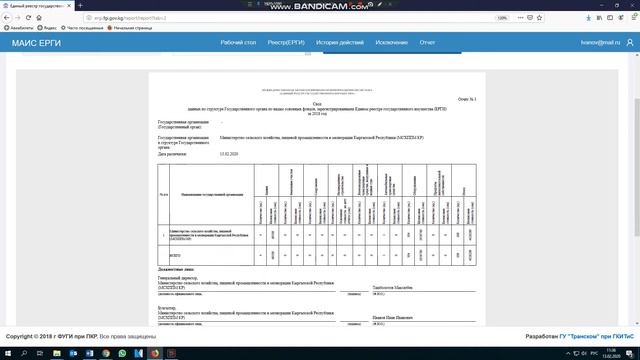Image resolution: width=640 pixels, height=360 pixels.
Task: Click the ВСЕГО row label in the table
Action: coord(175,256)
